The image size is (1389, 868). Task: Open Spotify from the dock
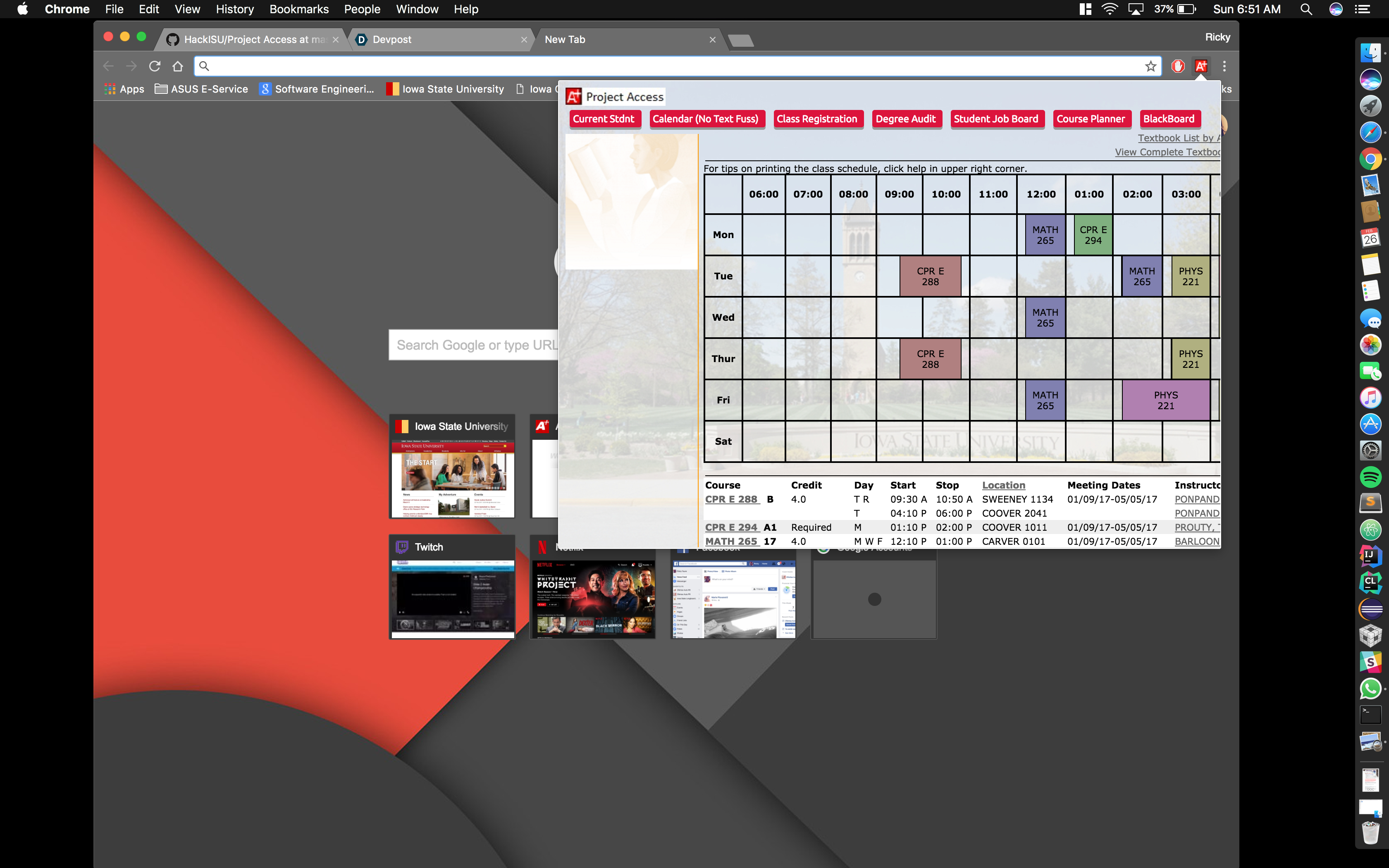point(1371,477)
